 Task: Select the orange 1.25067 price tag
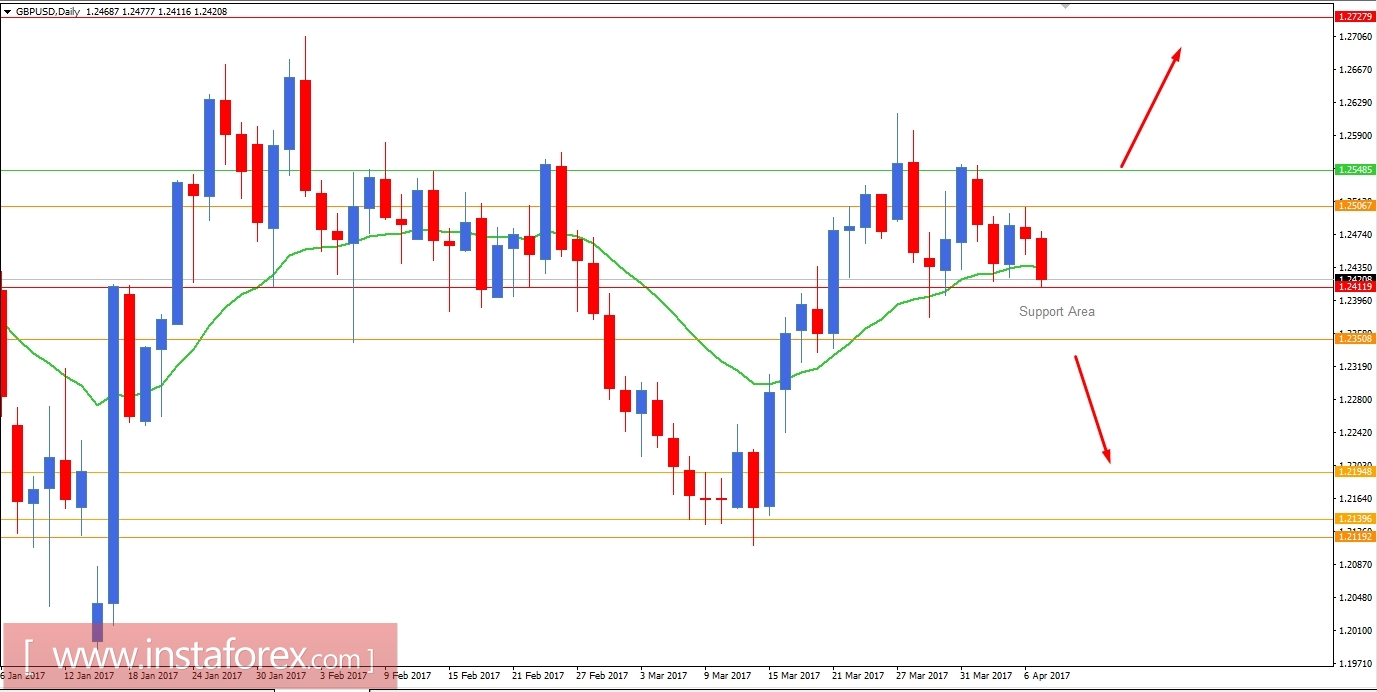tap(1353, 206)
